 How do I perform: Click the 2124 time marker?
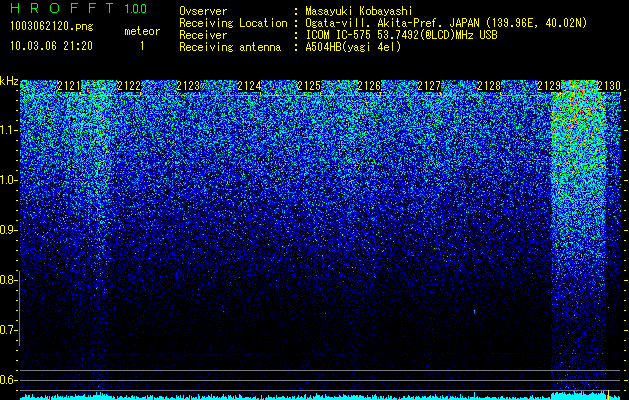tap(249, 86)
